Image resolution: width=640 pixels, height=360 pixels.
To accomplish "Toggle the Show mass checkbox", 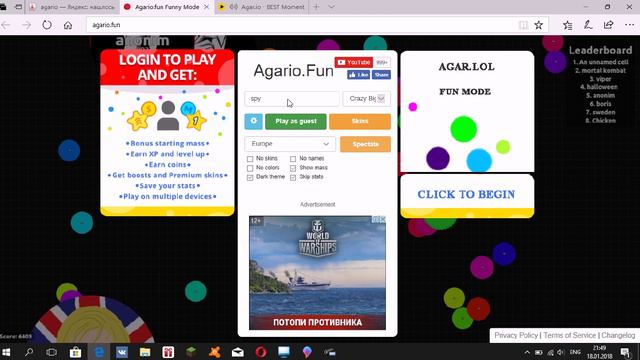I will (x=293, y=168).
